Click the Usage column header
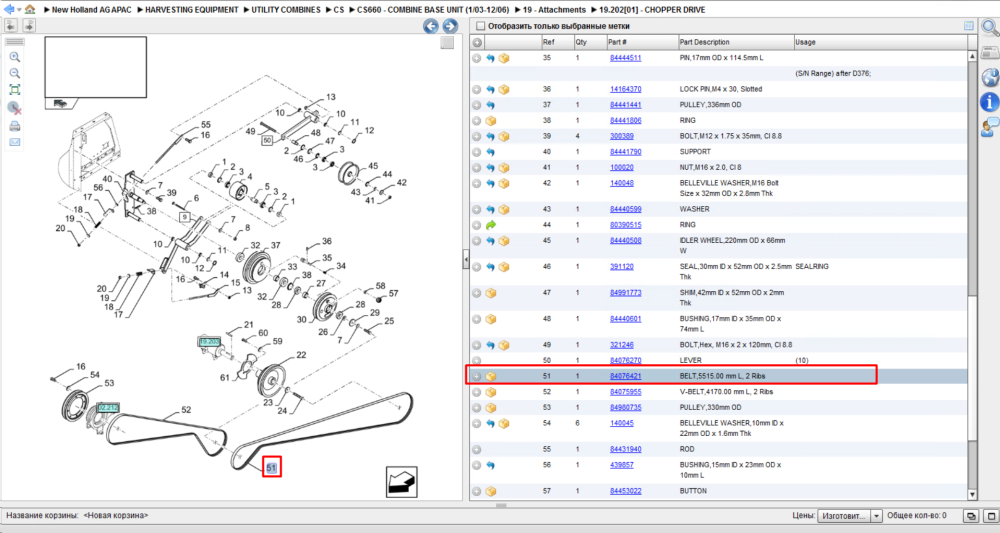This screenshot has width=1000, height=533. click(x=880, y=42)
